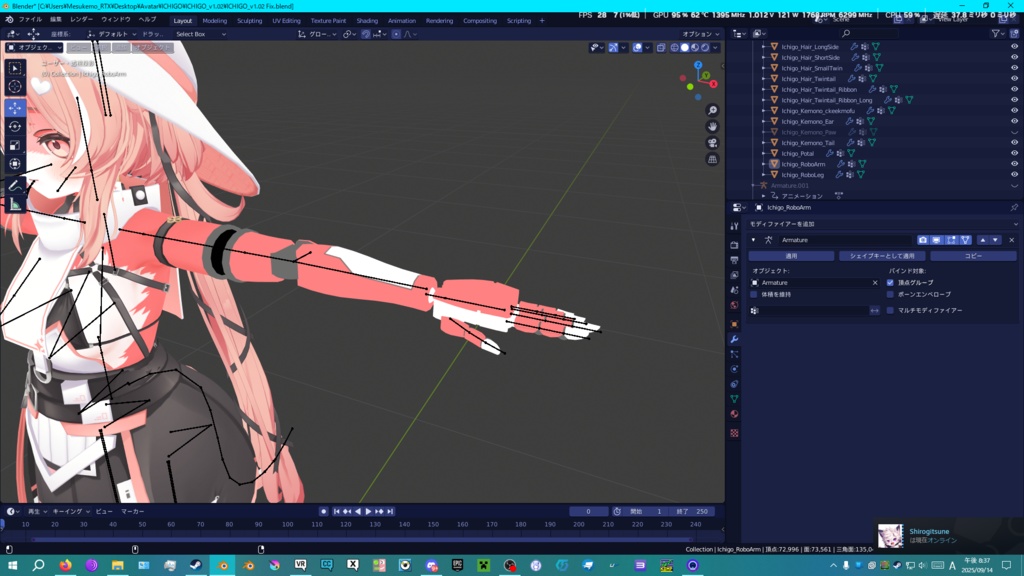Expand the アニメーション tree item

click(763, 196)
